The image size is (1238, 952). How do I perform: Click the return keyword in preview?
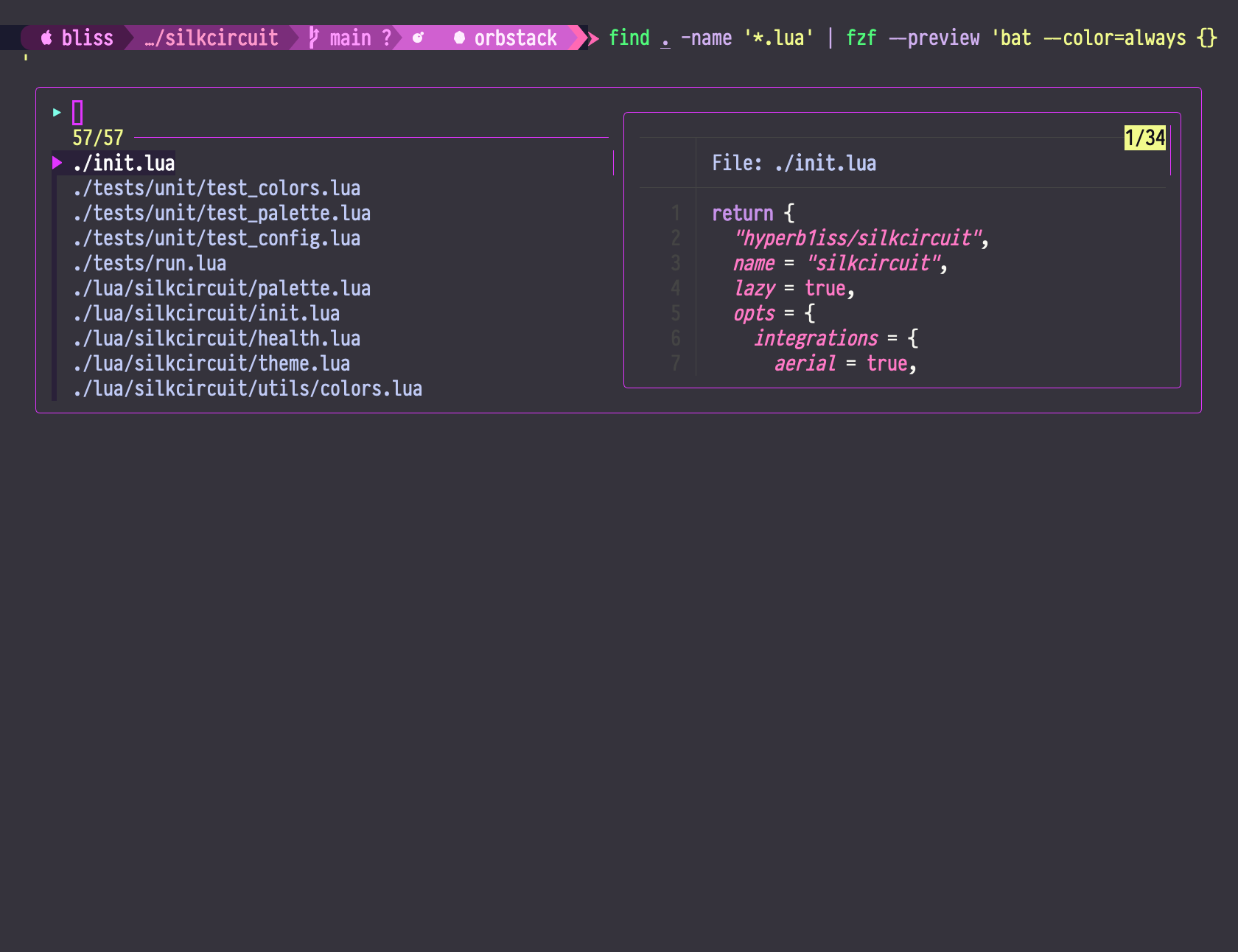tap(743, 213)
